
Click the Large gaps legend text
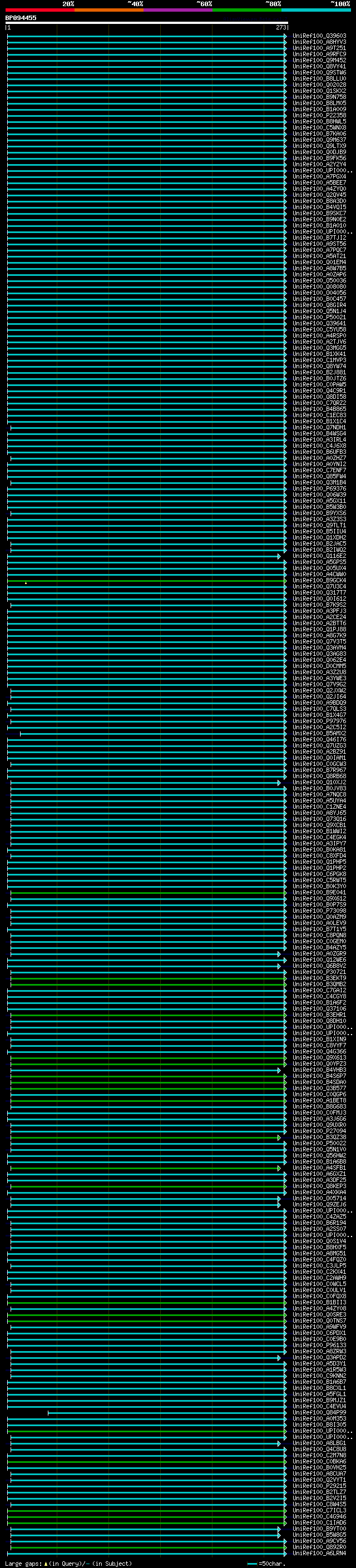[68, 1564]
